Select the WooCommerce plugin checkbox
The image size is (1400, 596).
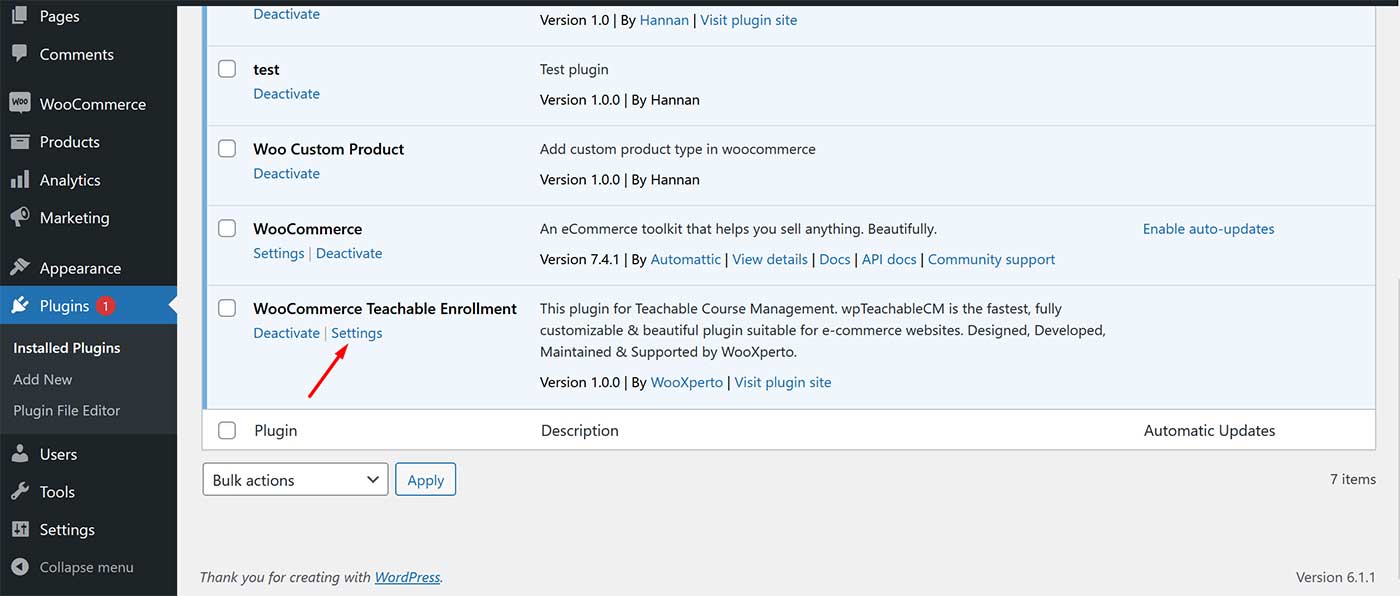coord(227,229)
